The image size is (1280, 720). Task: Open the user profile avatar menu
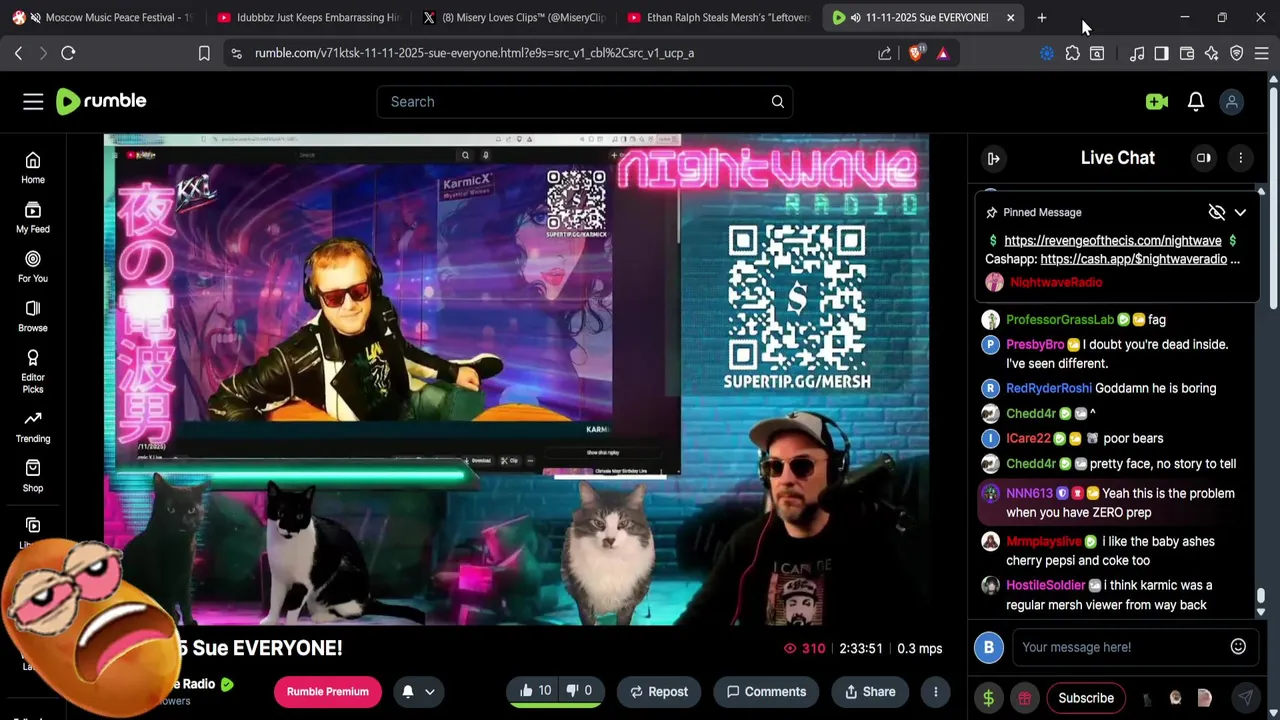[x=1232, y=101]
